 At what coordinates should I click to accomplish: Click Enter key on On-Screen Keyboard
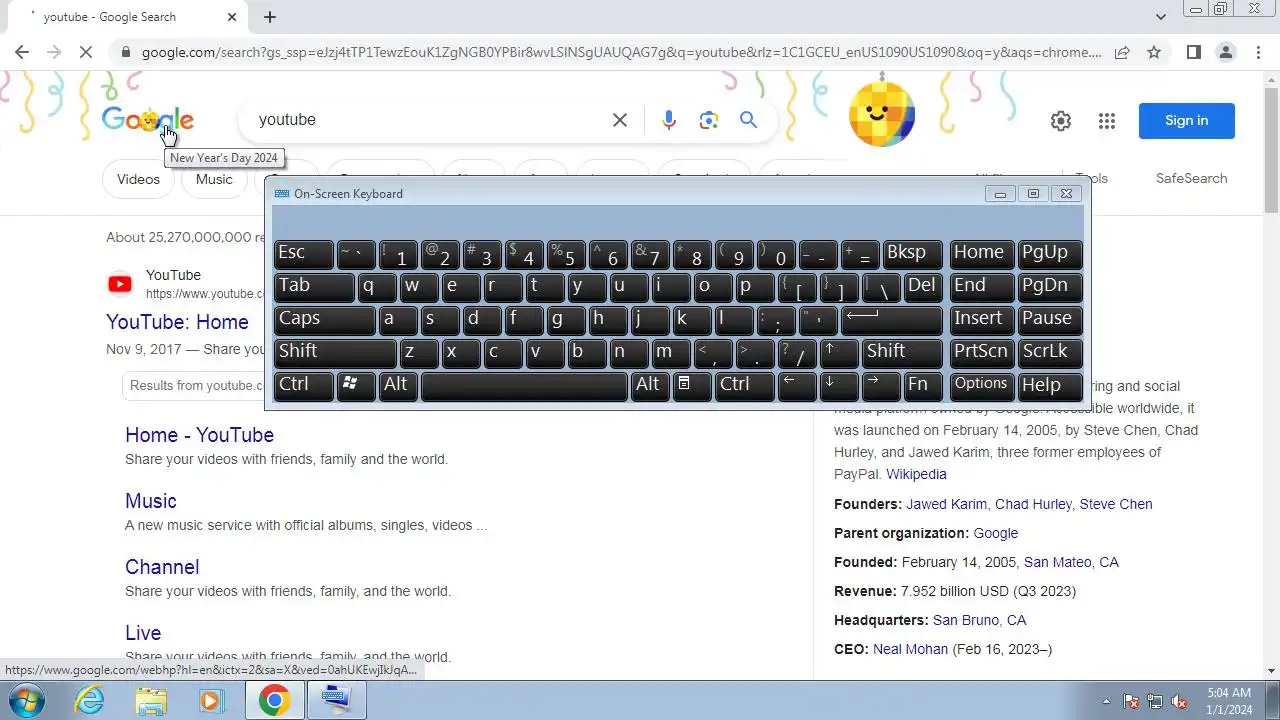pyautogui.click(x=891, y=319)
